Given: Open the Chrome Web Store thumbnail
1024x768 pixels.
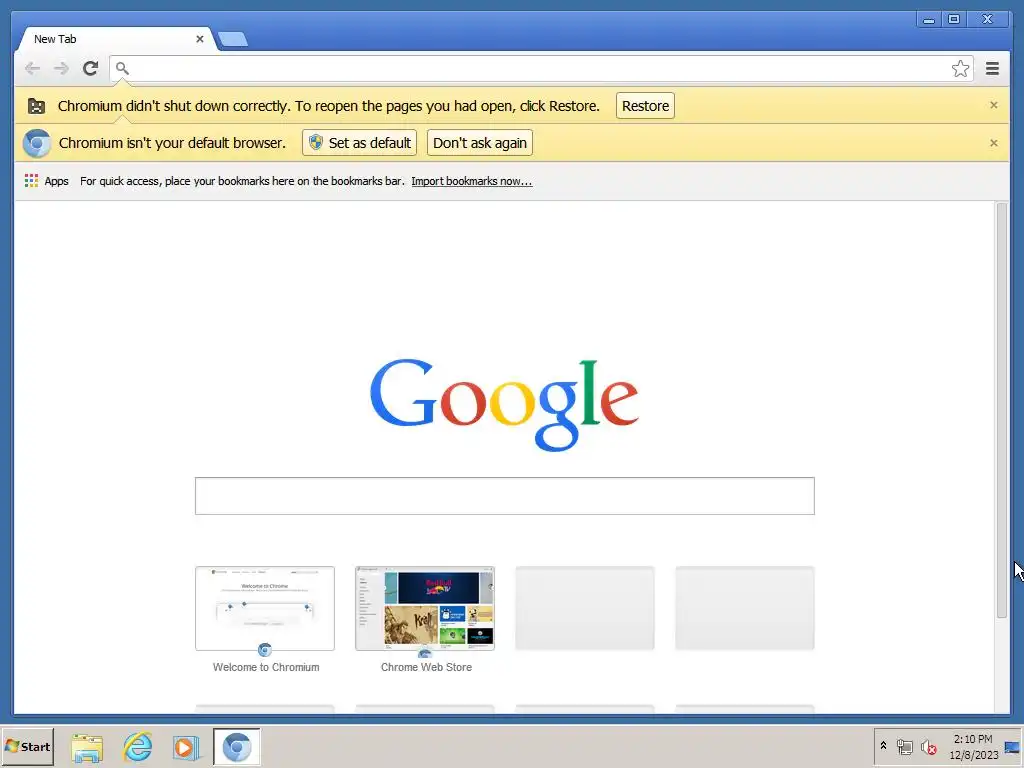Looking at the screenshot, I should coord(424,608).
